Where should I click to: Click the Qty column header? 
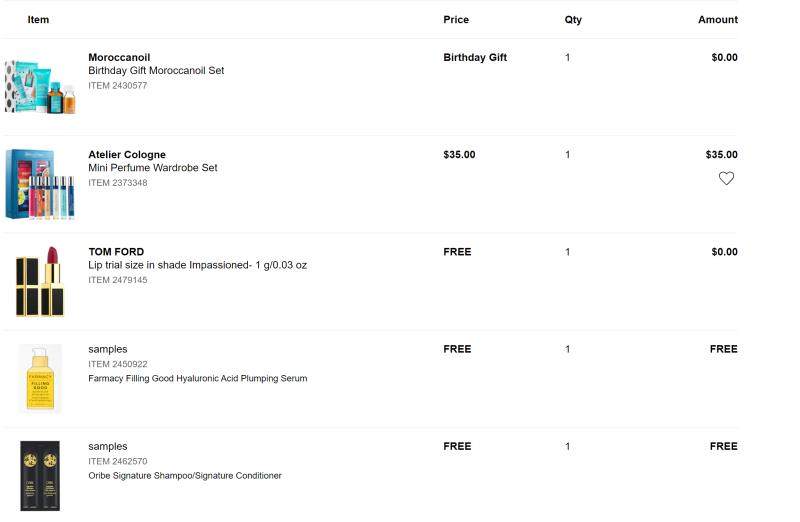(x=573, y=20)
